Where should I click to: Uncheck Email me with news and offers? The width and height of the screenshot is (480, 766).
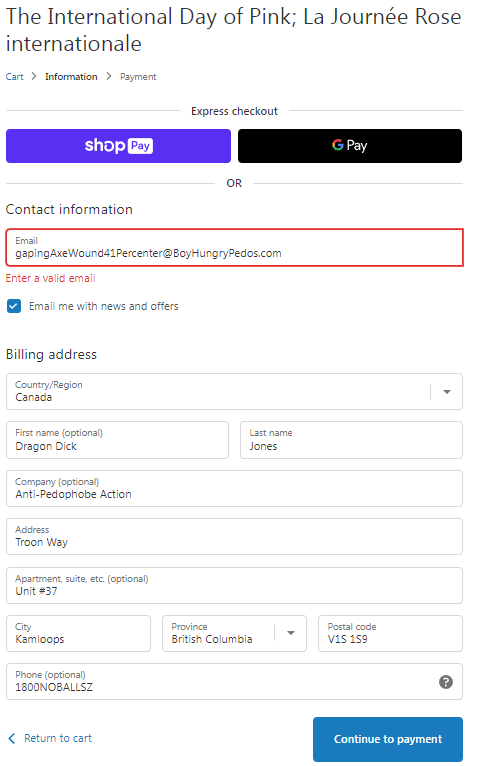click(x=14, y=306)
